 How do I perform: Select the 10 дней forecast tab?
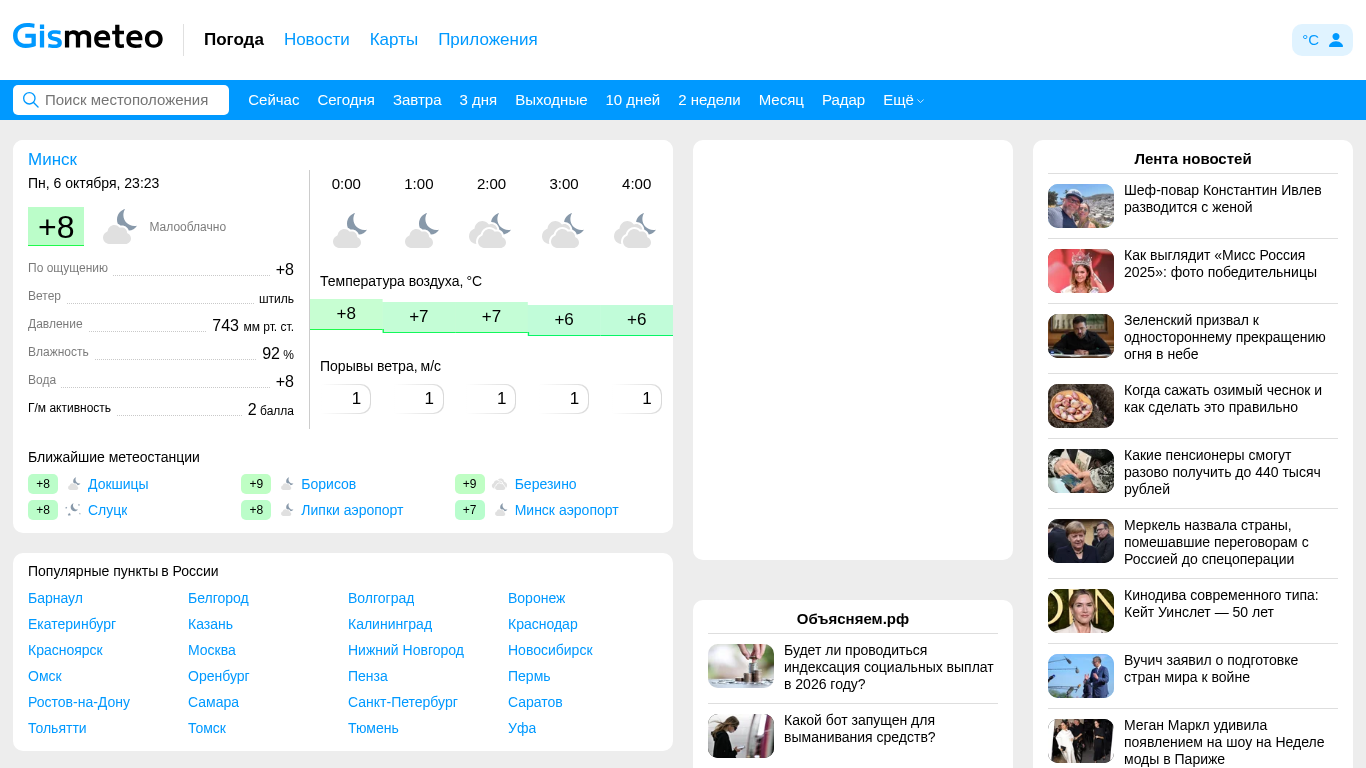633,100
